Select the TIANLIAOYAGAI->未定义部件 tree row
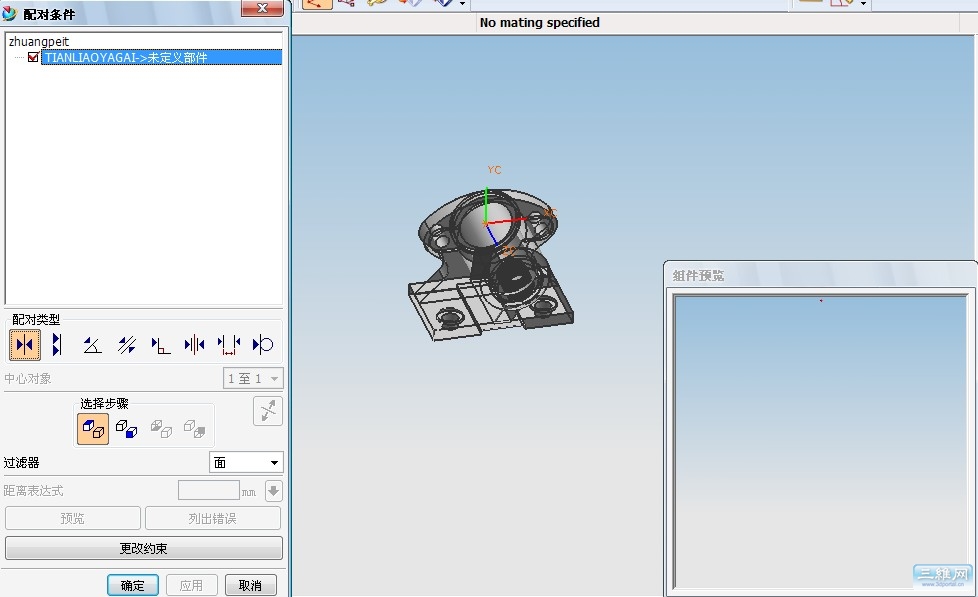Viewport: 978px width, 597px height. pos(161,57)
